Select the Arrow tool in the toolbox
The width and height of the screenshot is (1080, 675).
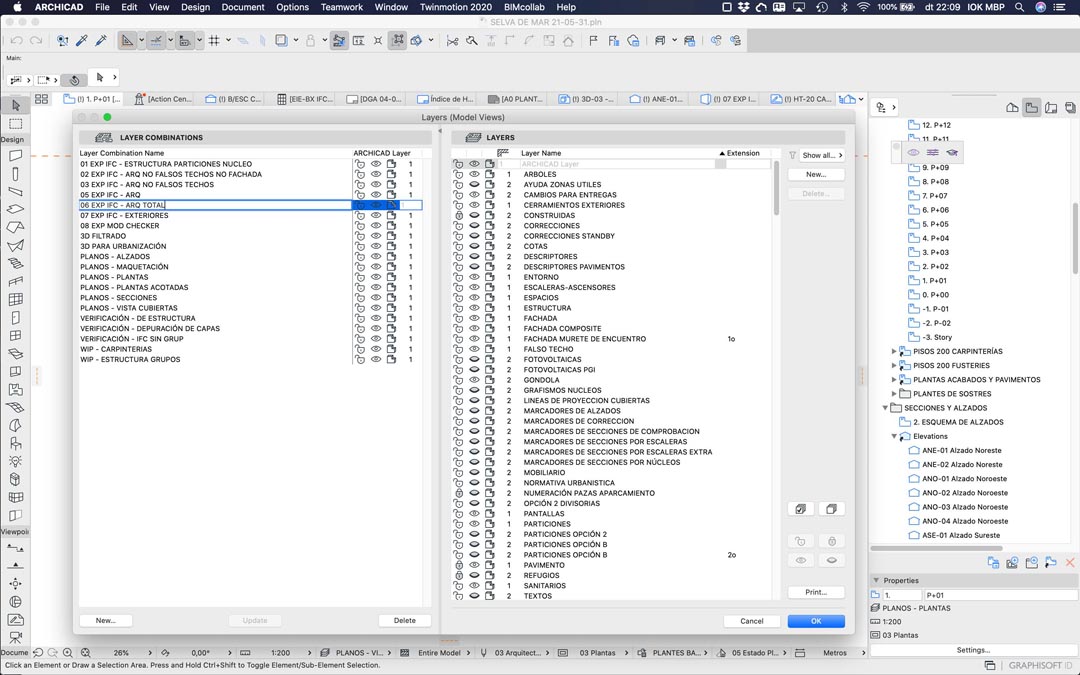point(15,105)
